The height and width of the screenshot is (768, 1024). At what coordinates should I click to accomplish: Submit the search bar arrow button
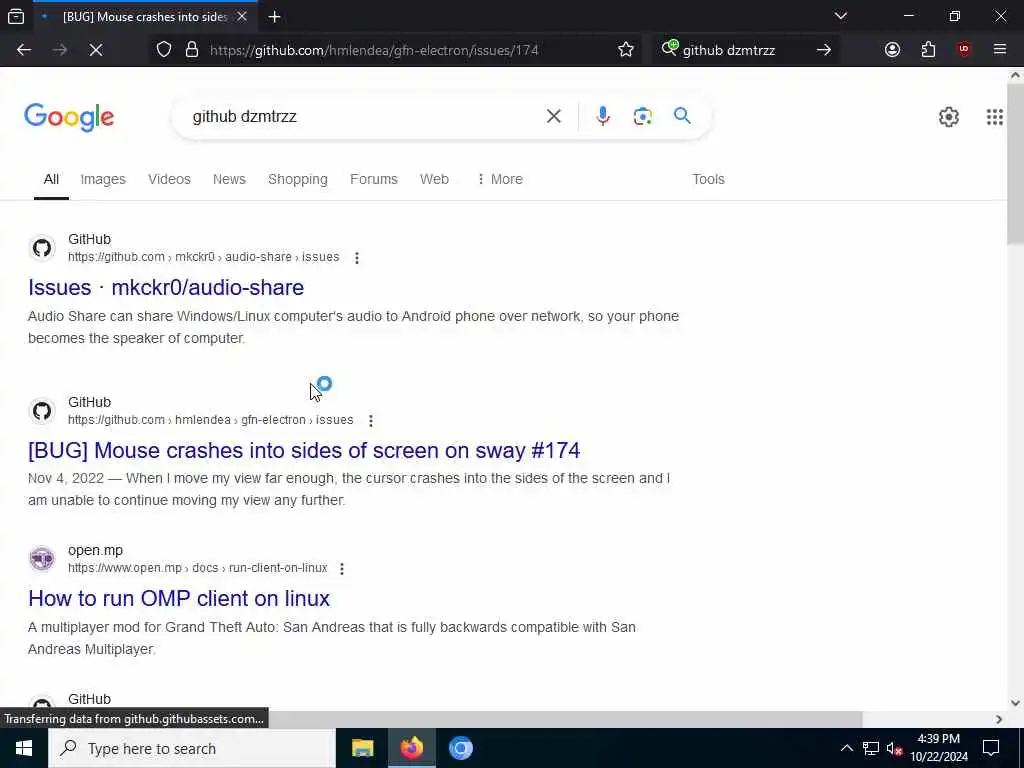824,50
